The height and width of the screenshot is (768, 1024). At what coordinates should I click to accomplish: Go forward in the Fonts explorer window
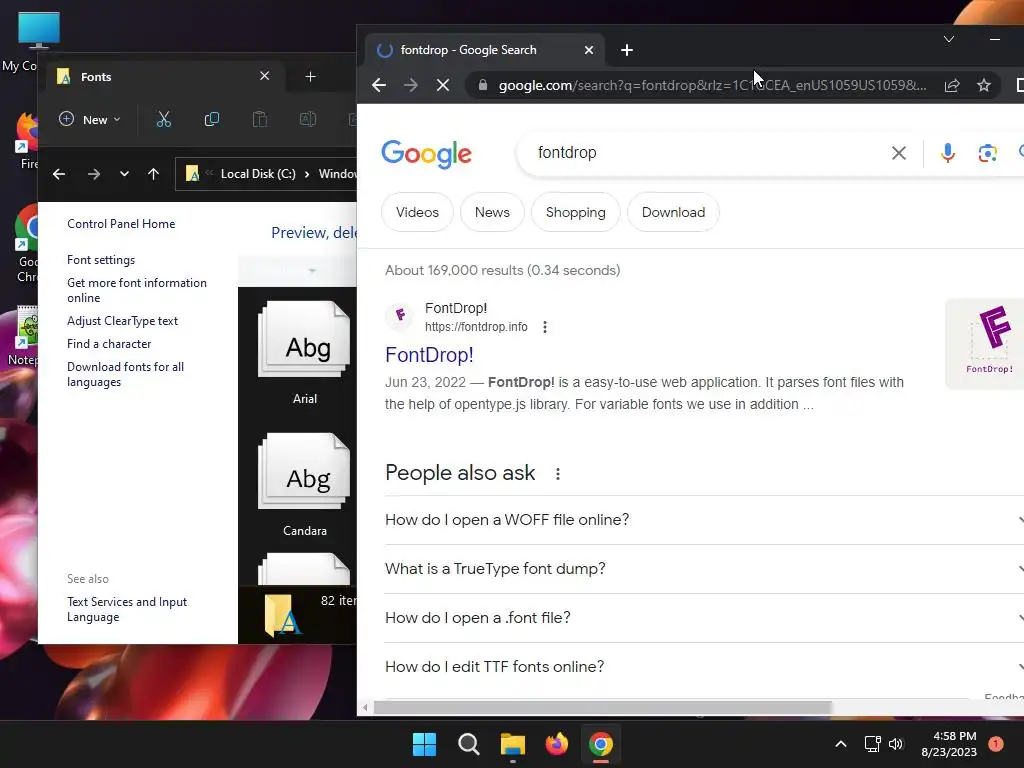93,174
